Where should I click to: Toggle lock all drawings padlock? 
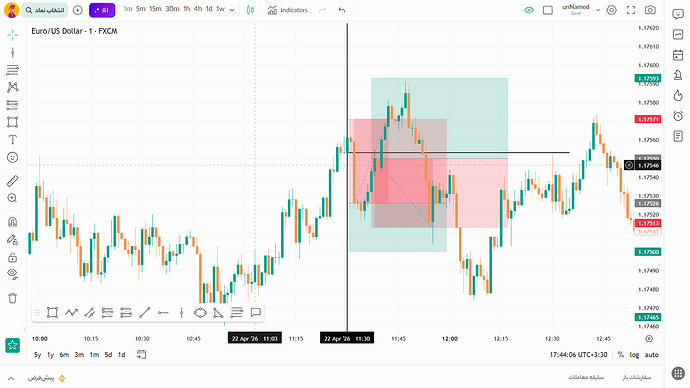[12, 257]
